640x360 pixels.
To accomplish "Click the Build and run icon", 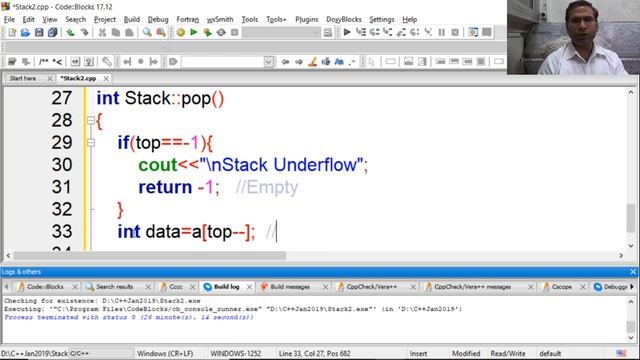I will [x=207, y=32].
